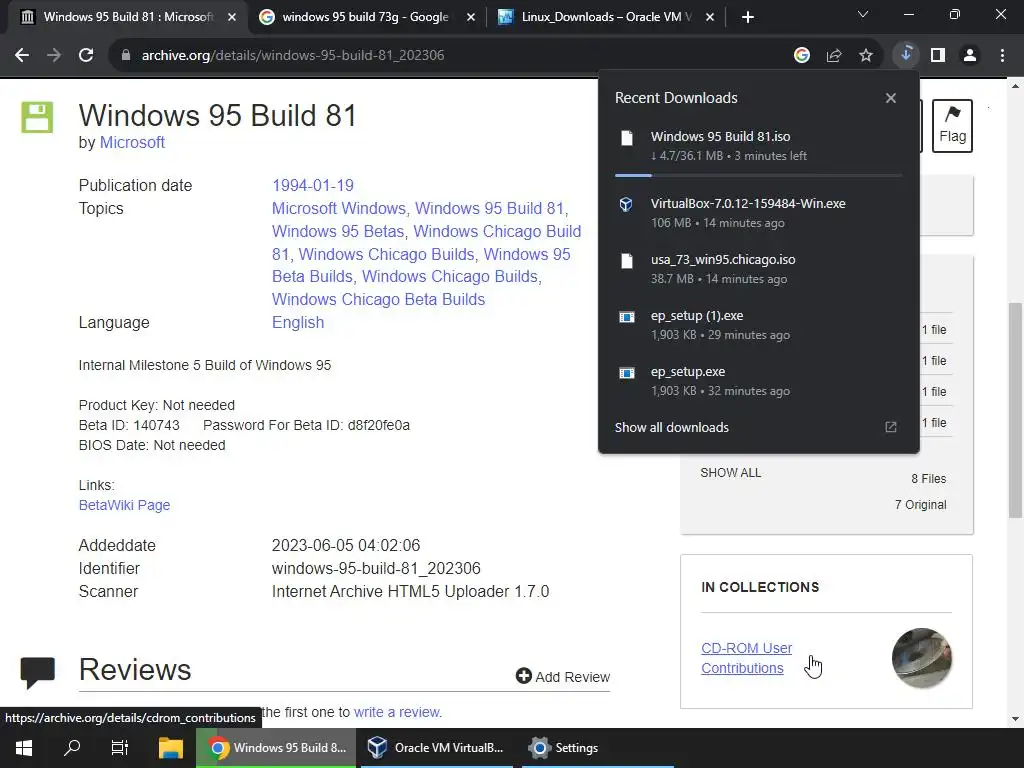Switch to Settings window on taskbar
Screen dimensions: 1024x768
pos(598,748)
